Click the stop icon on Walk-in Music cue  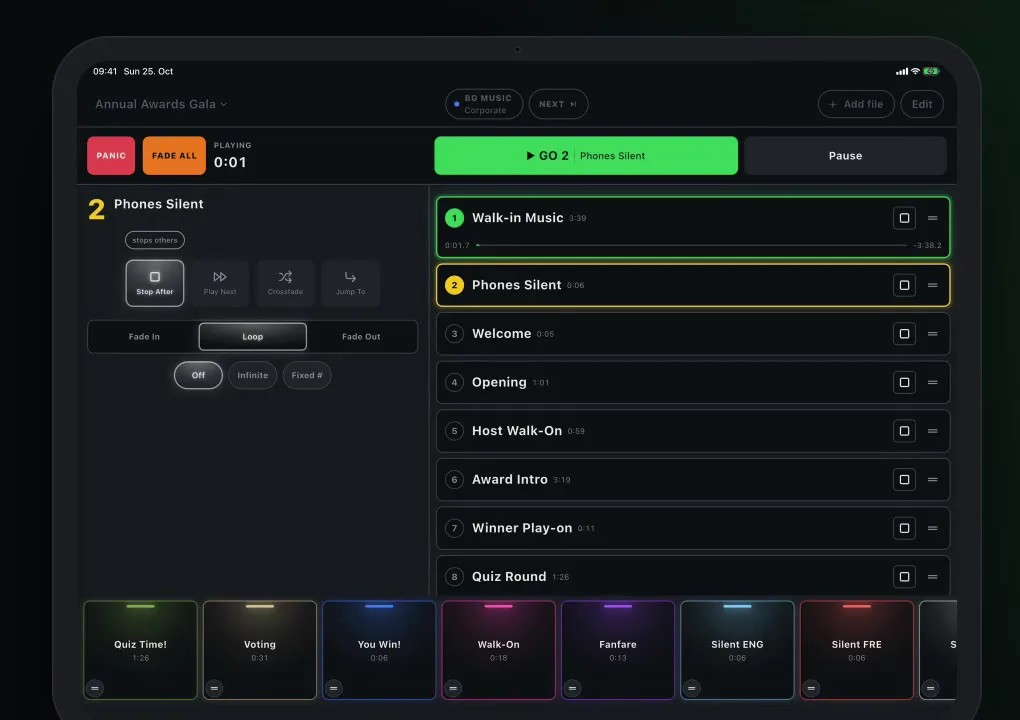[904, 218]
